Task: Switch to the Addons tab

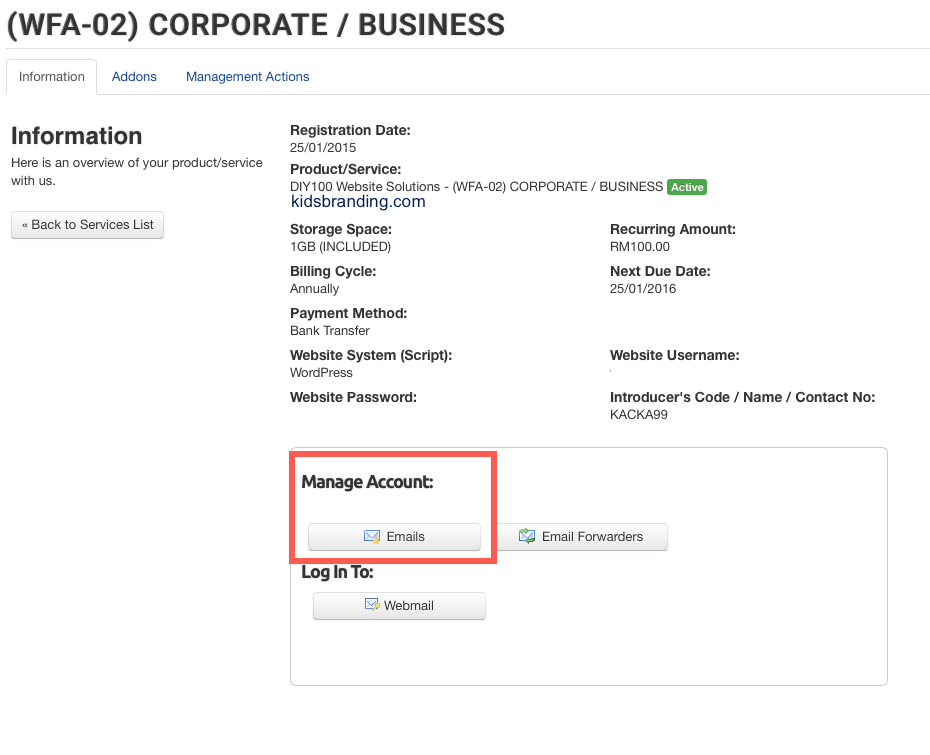Action: pos(134,77)
